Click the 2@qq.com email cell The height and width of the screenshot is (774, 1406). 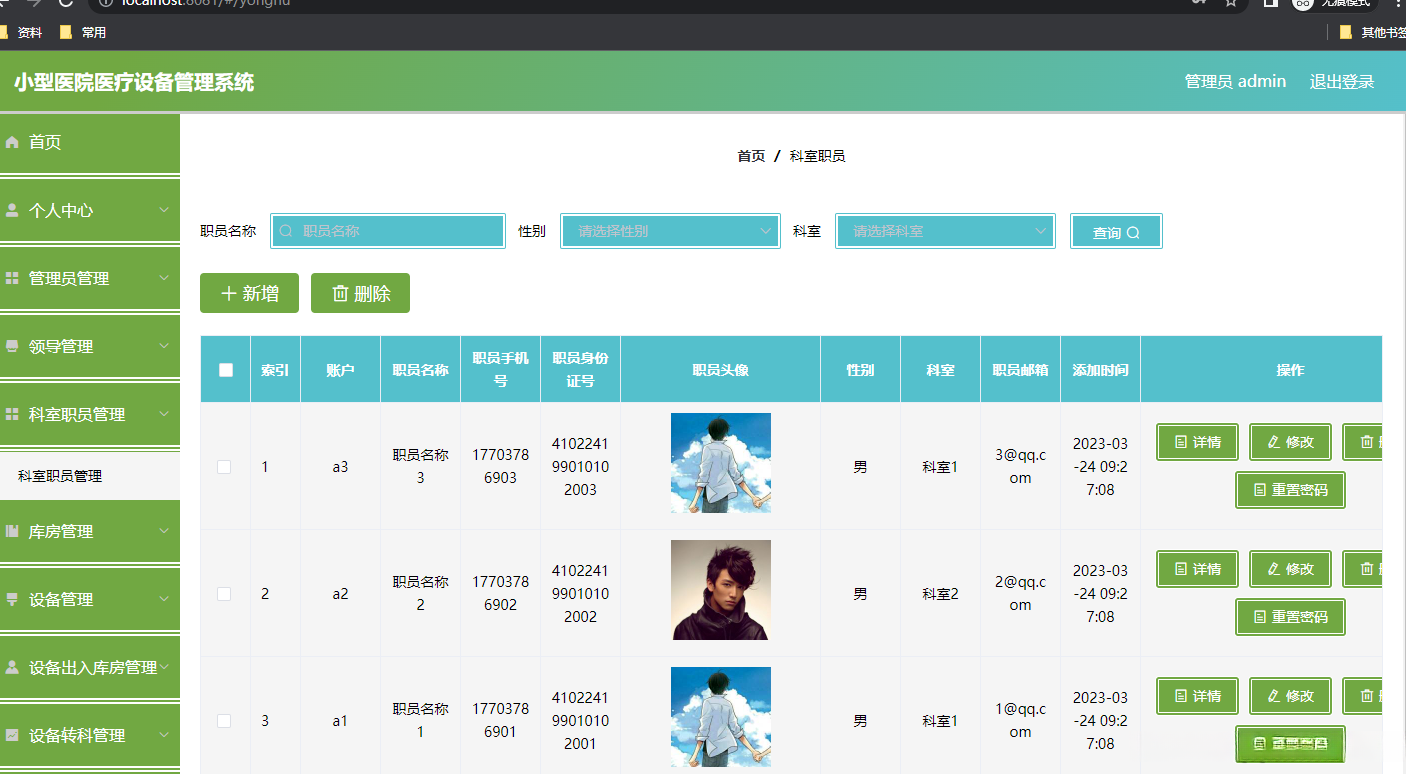coord(1020,594)
